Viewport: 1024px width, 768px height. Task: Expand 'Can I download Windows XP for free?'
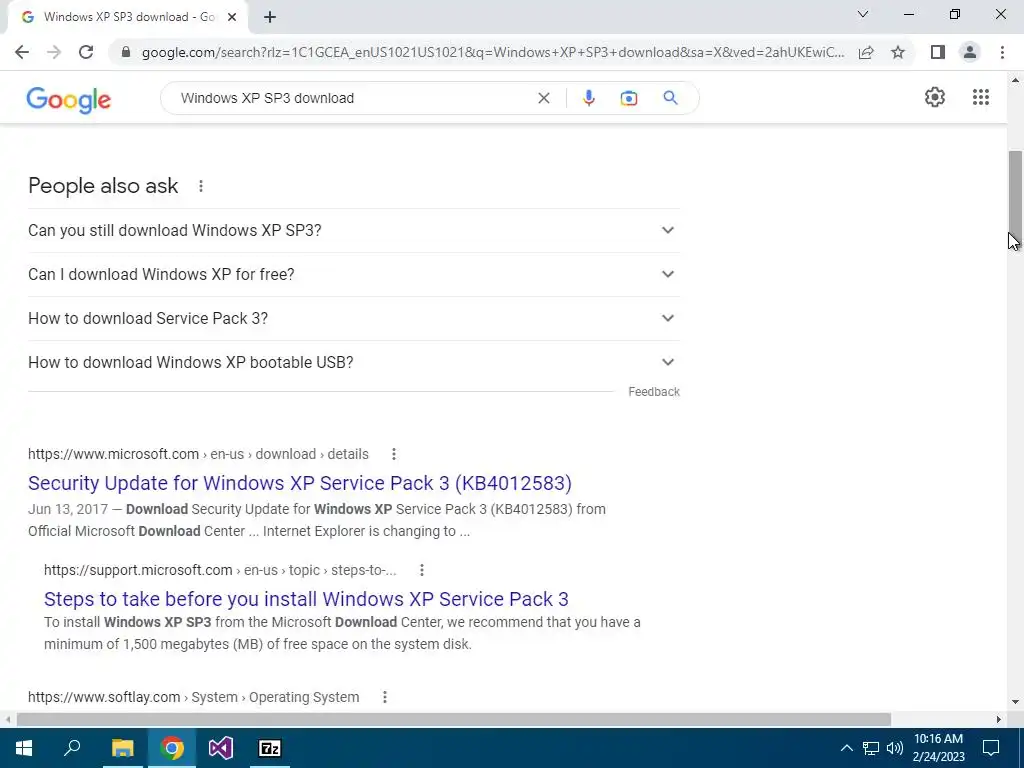pyautogui.click(x=354, y=274)
